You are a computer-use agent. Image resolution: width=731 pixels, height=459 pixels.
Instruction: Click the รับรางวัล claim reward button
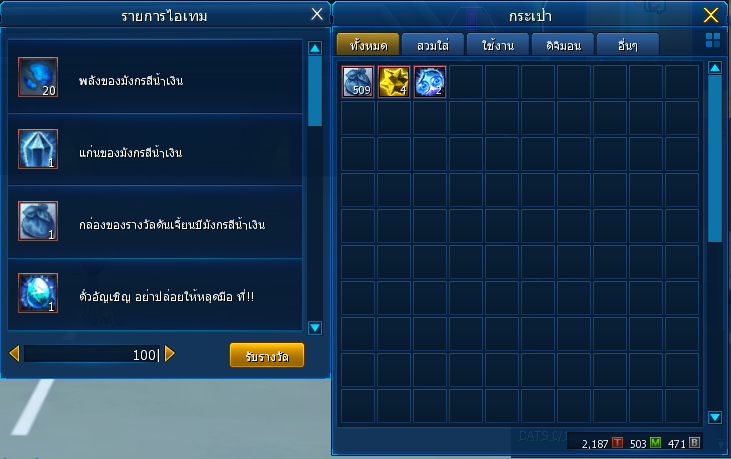(x=267, y=356)
